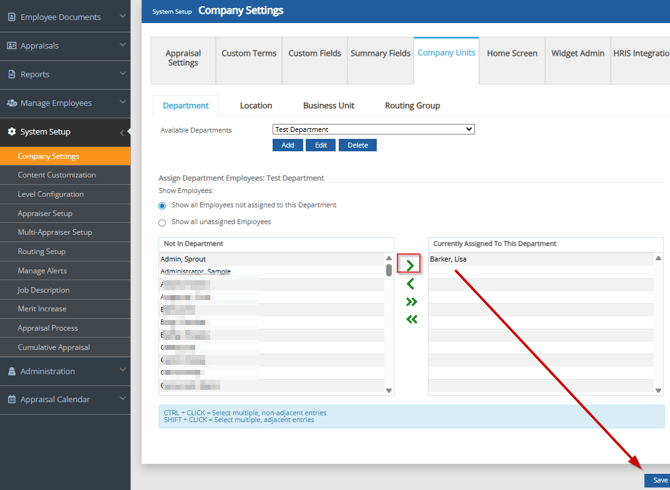The width and height of the screenshot is (670, 490).
Task: Select Admin, Sprout in employee list
Action: (x=183, y=259)
